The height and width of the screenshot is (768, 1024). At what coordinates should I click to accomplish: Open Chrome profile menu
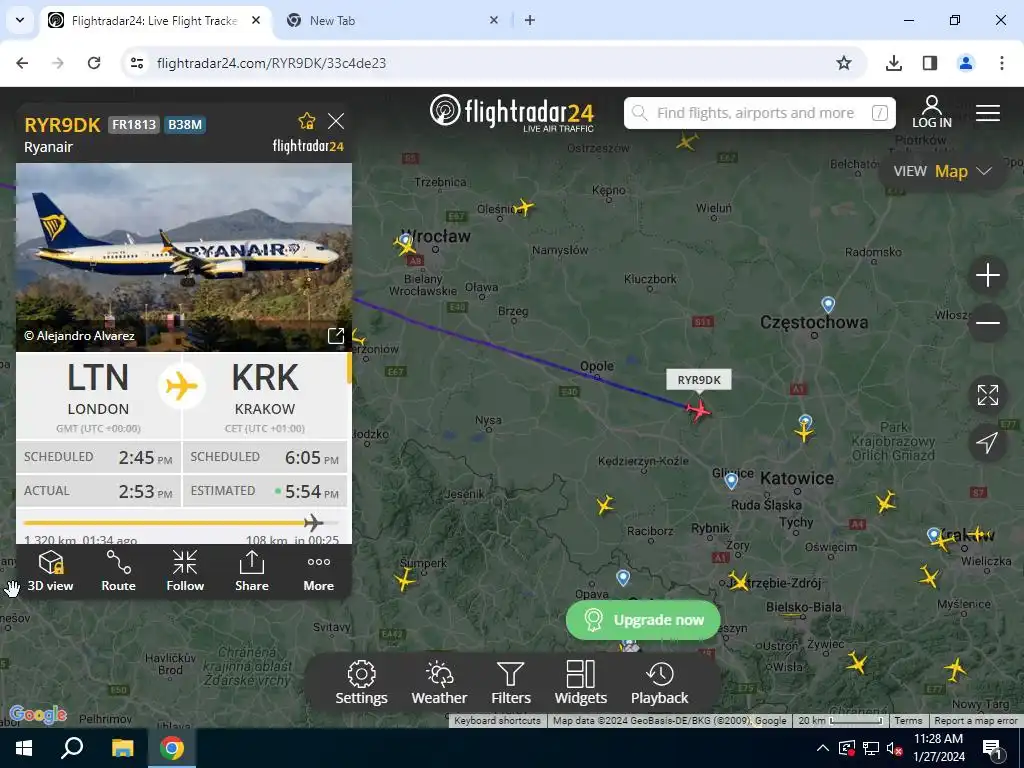[x=965, y=63]
